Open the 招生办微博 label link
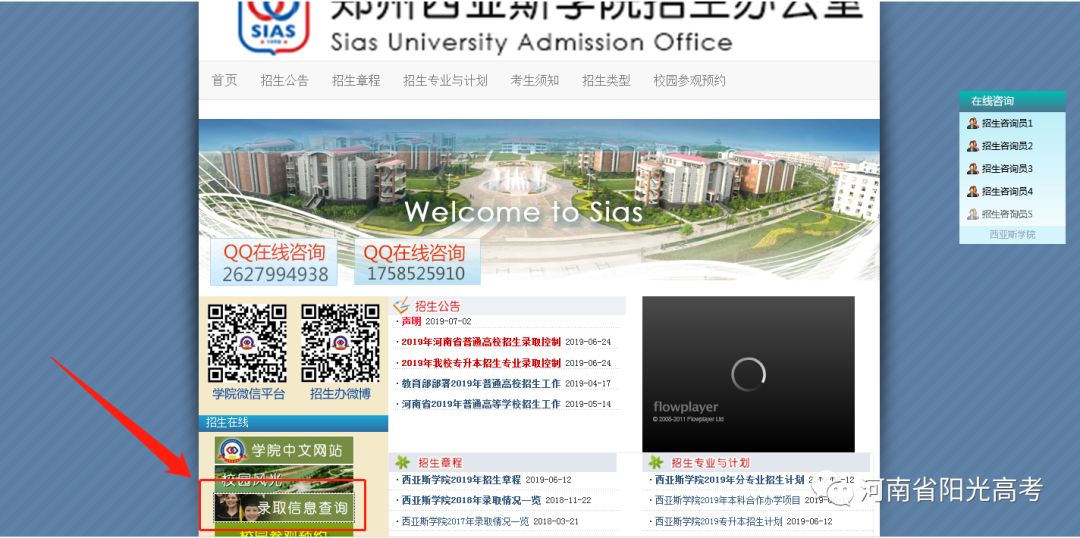The image size is (1080, 538). 340,394
